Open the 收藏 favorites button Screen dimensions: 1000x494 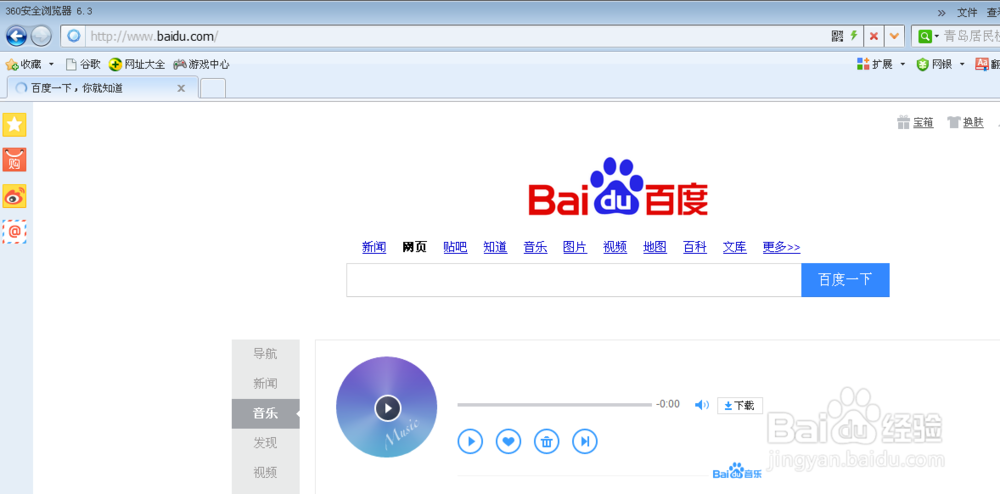(23, 64)
